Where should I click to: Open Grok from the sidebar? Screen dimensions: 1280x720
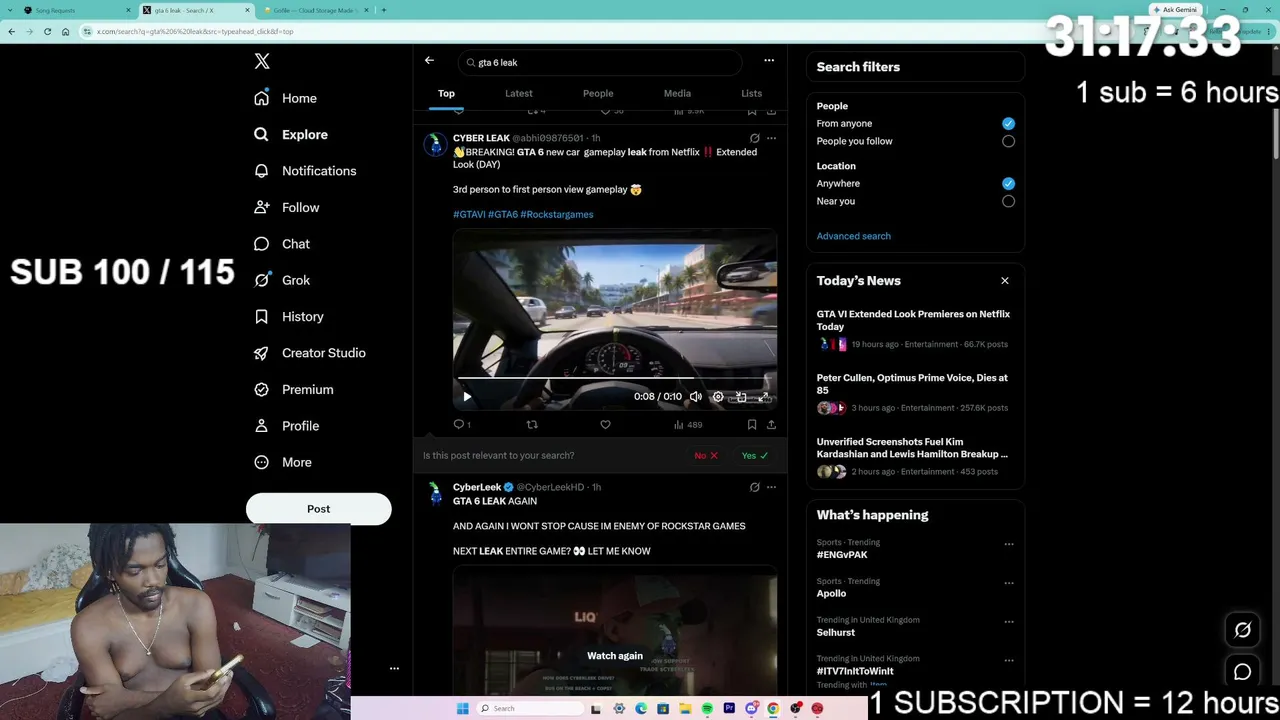282,280
